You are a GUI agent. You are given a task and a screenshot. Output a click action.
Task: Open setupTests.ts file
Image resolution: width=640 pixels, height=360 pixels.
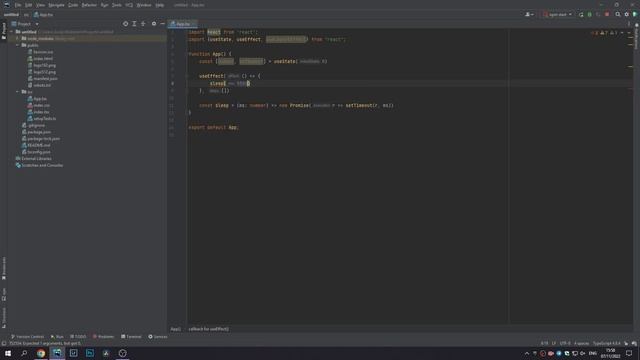(44, 119)
